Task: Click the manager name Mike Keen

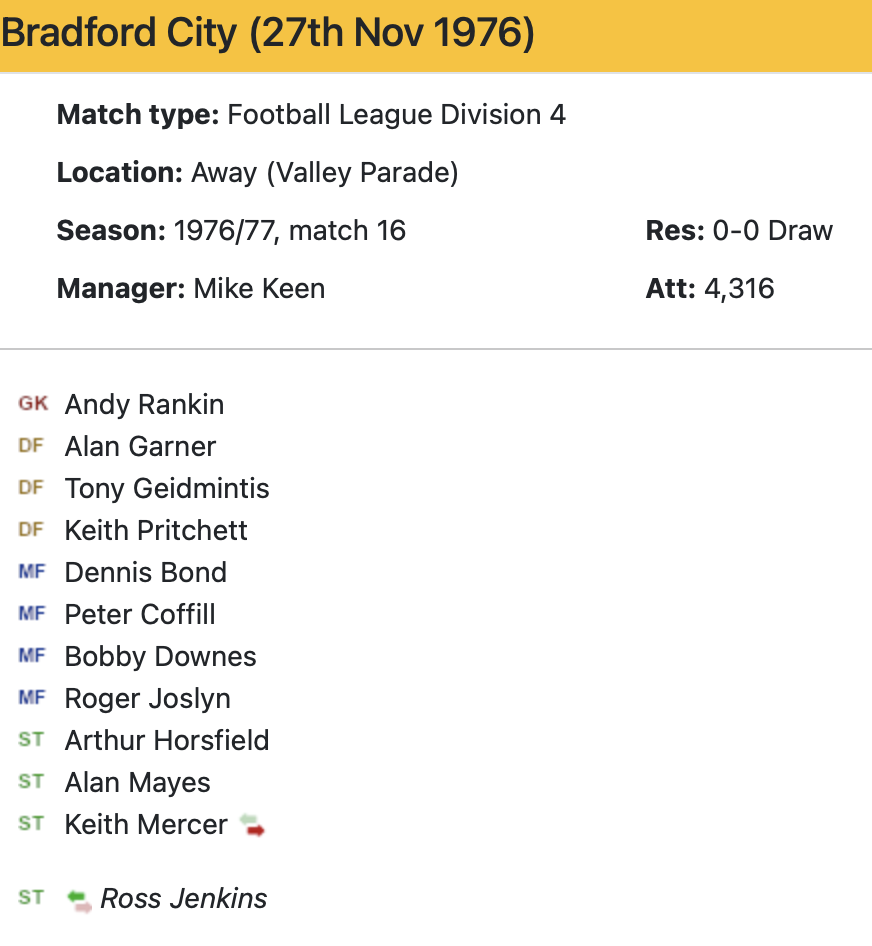Action: coord(259,289)
